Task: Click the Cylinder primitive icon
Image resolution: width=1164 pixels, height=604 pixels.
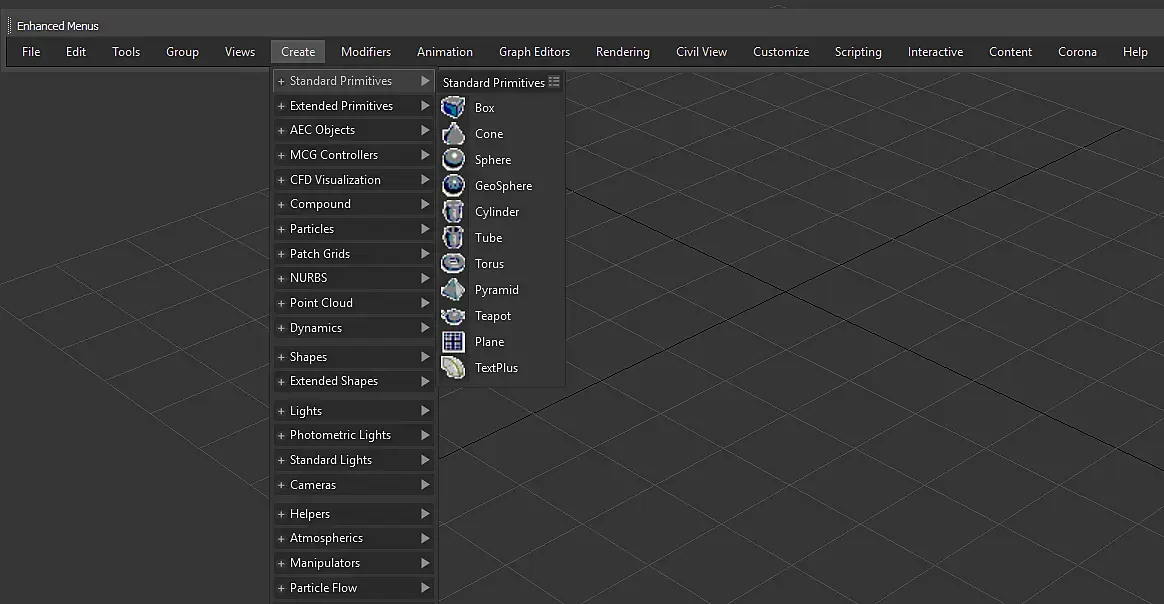Action: (453, 211)
